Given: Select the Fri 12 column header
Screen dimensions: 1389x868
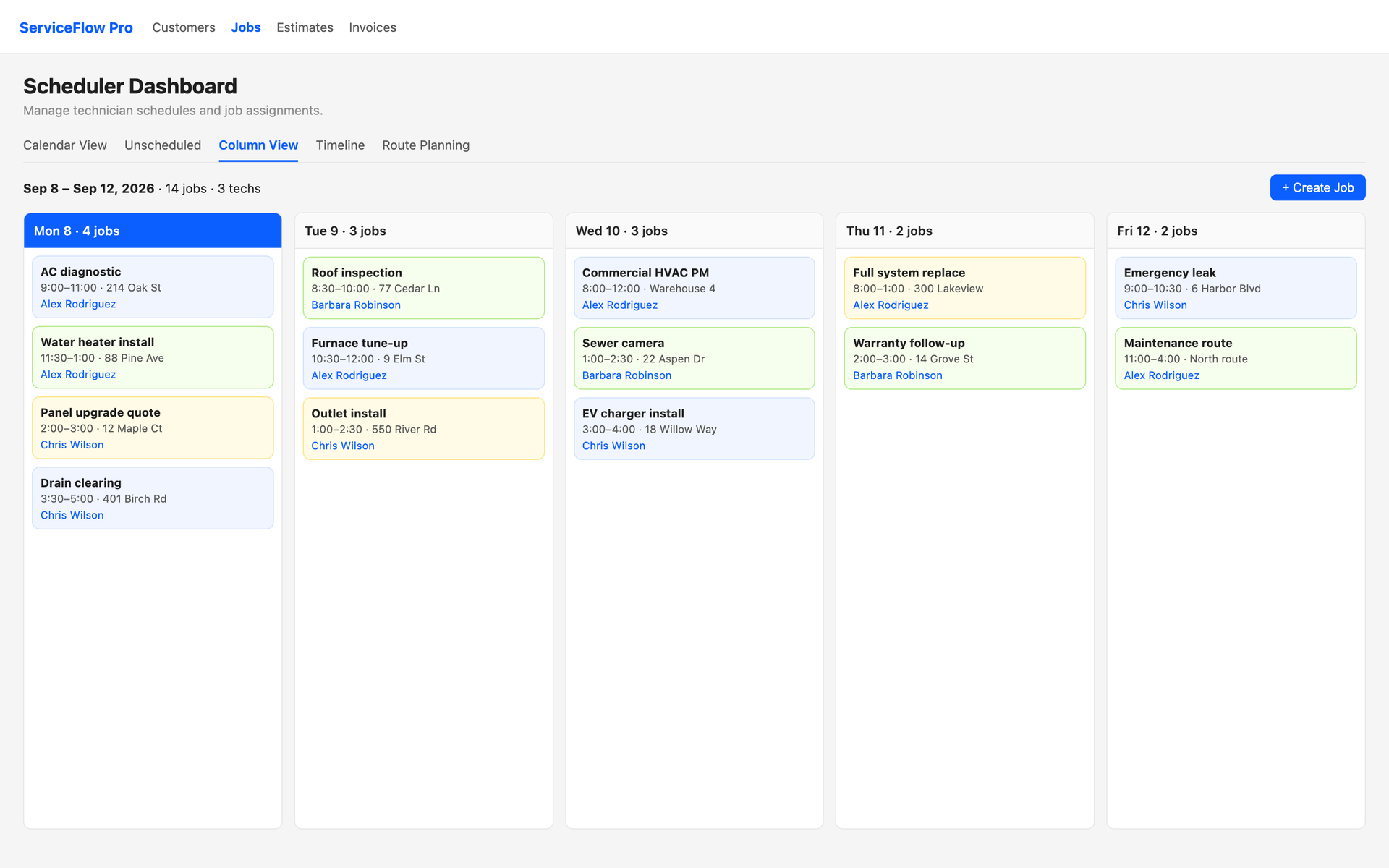Looking at the screenshot, I should tap(1236, 231).
